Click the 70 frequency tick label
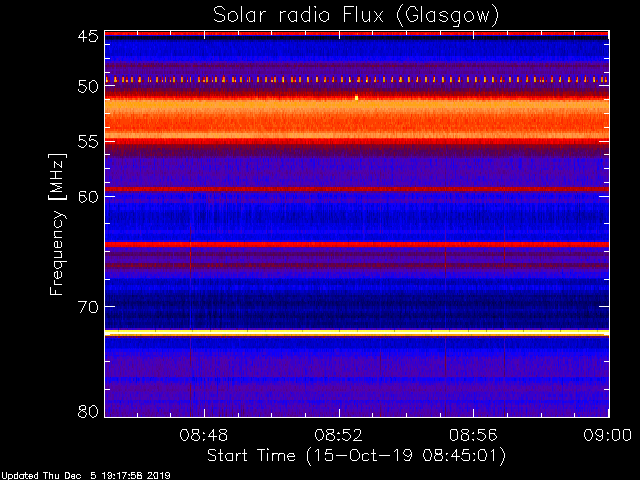The height and width of the screenshot is (480, 640). (88, 307)
